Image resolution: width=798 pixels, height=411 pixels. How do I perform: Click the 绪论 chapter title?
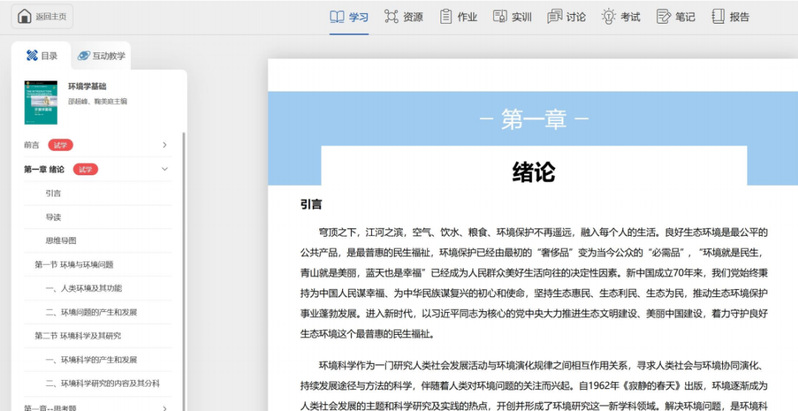click(533, 172)
